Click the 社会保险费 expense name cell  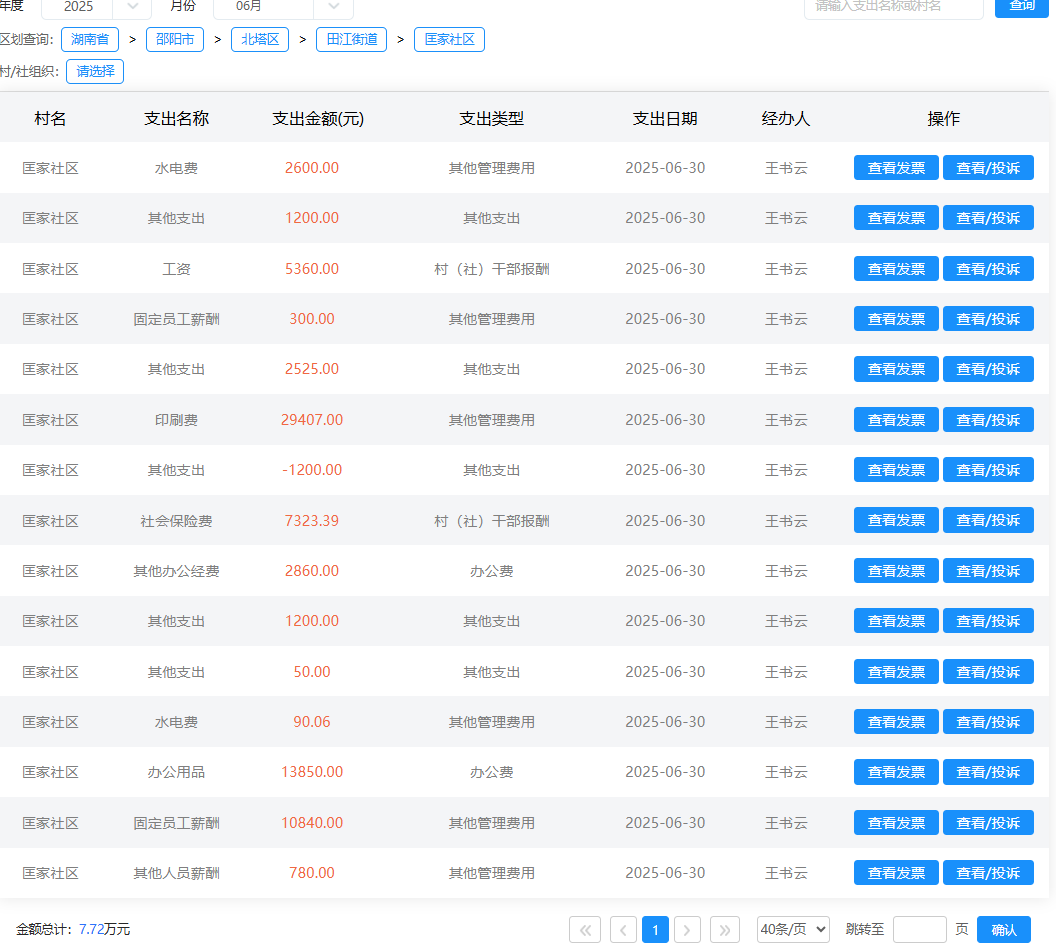point(176,521)
